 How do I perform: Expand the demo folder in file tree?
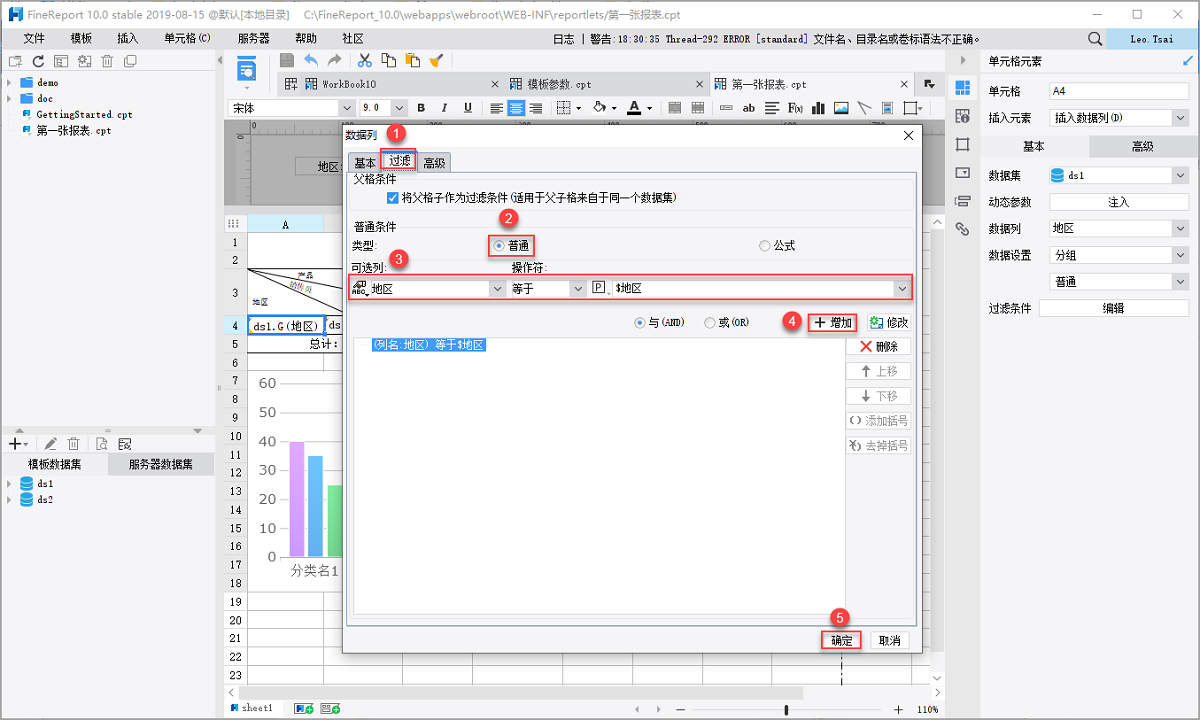[x=10, y=83]
